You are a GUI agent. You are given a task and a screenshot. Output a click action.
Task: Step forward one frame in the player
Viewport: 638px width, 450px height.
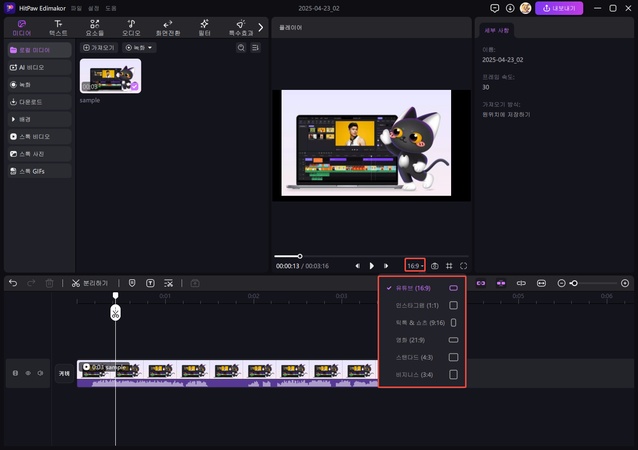[386, 266]
